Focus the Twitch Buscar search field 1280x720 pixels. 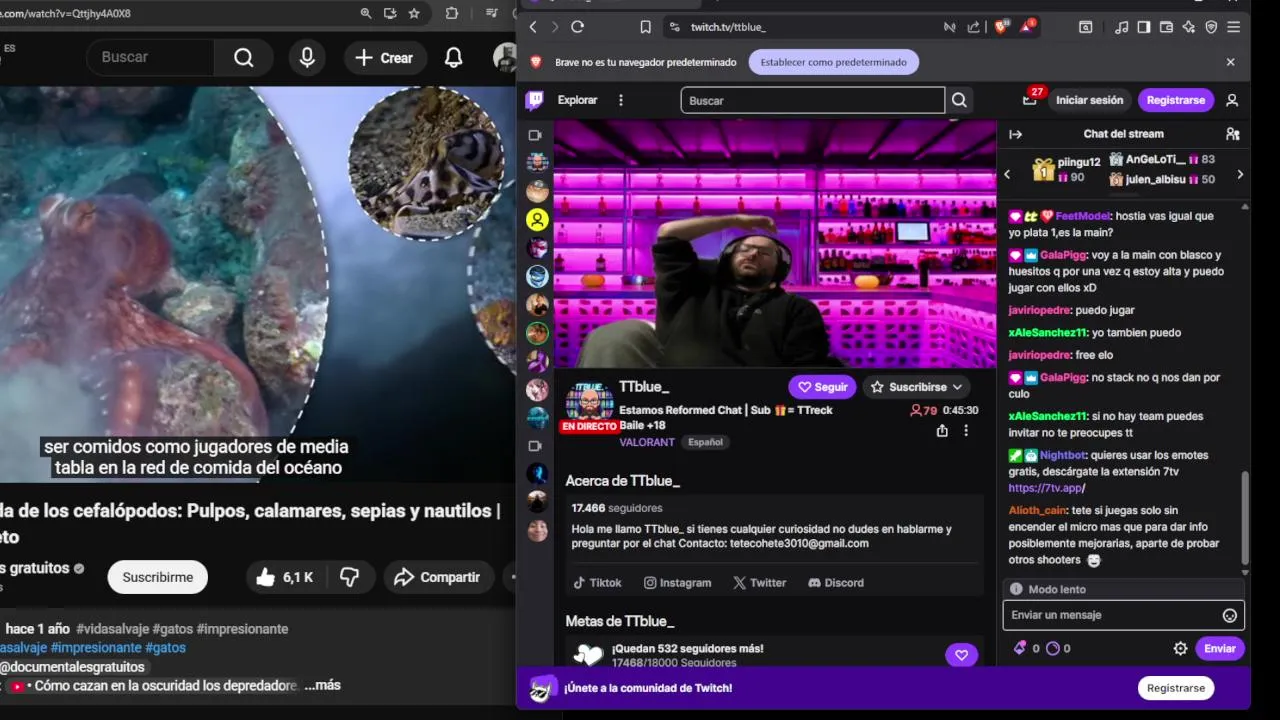812,100
